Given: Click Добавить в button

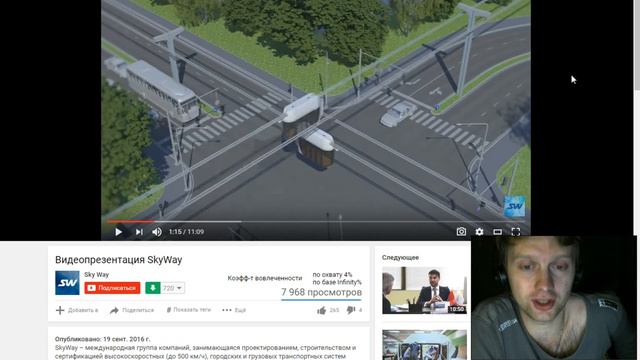Looking at the screenshot, I should (x=77, y=310).
